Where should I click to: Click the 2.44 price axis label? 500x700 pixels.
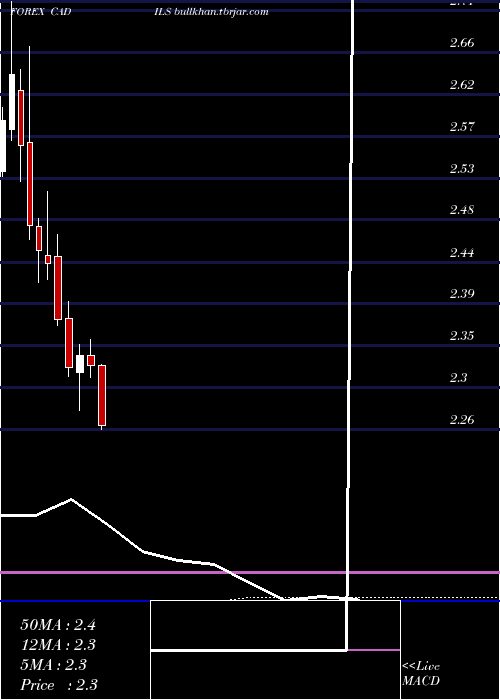pos(462,253)
